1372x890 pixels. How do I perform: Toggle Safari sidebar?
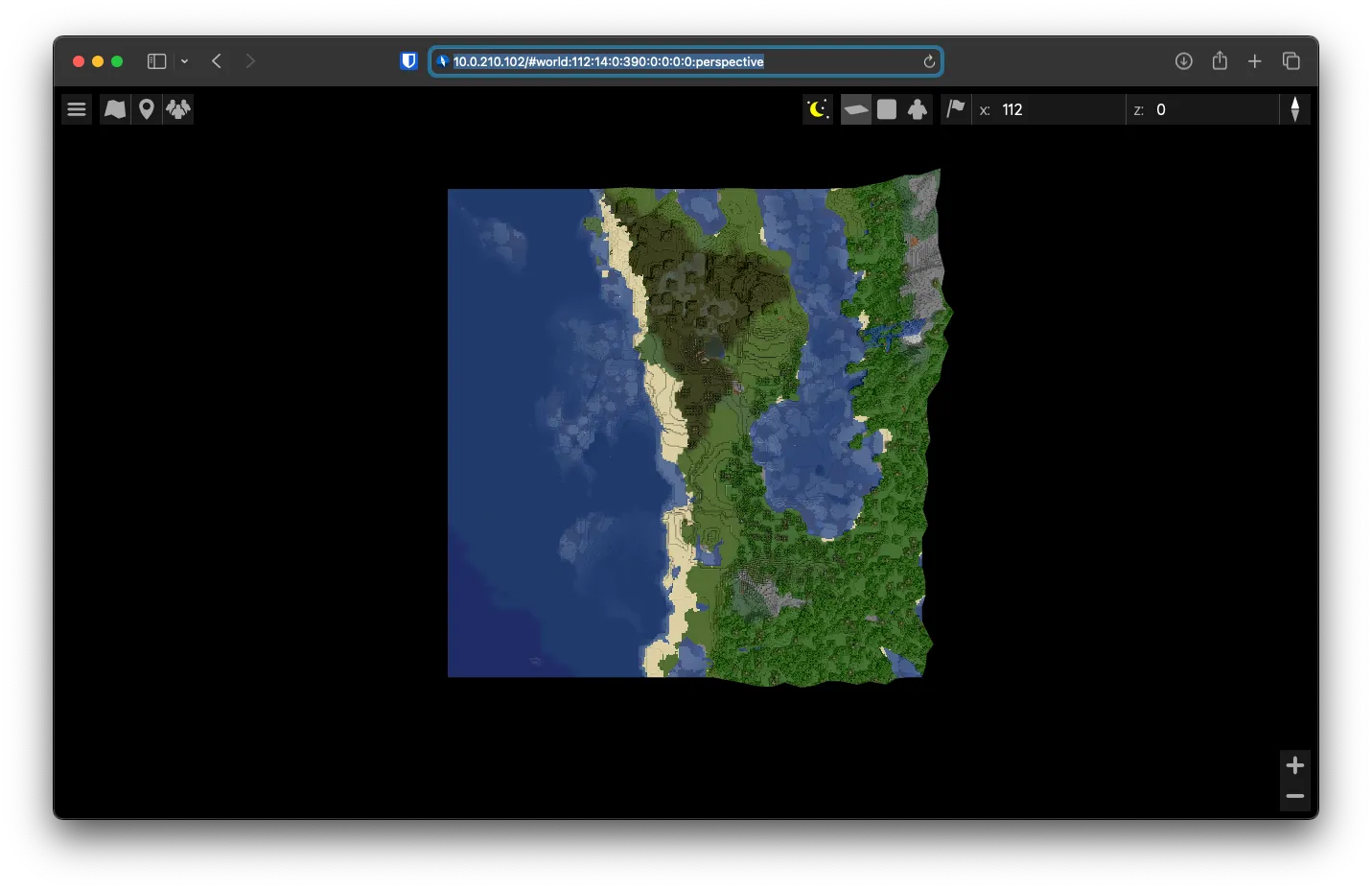pos(156,61)
